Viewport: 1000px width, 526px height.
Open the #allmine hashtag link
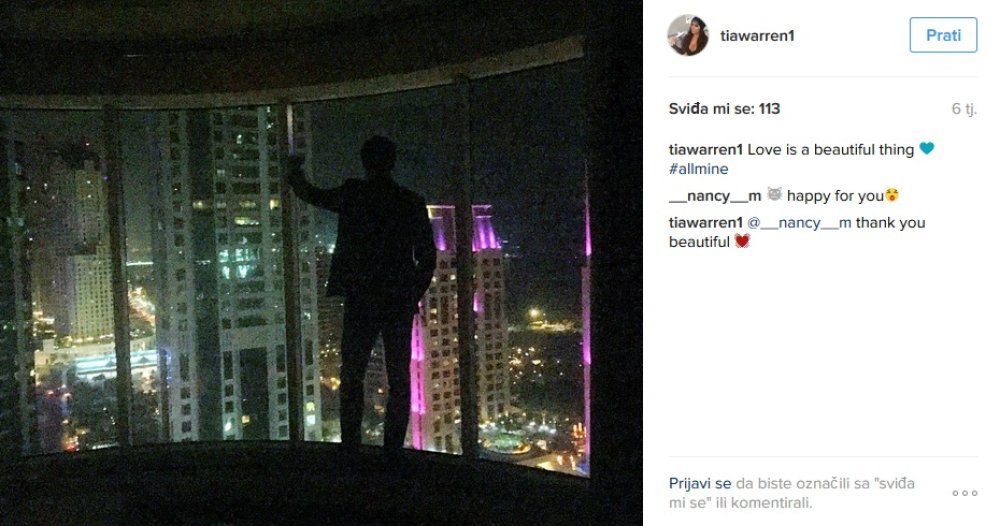(698, 169)
